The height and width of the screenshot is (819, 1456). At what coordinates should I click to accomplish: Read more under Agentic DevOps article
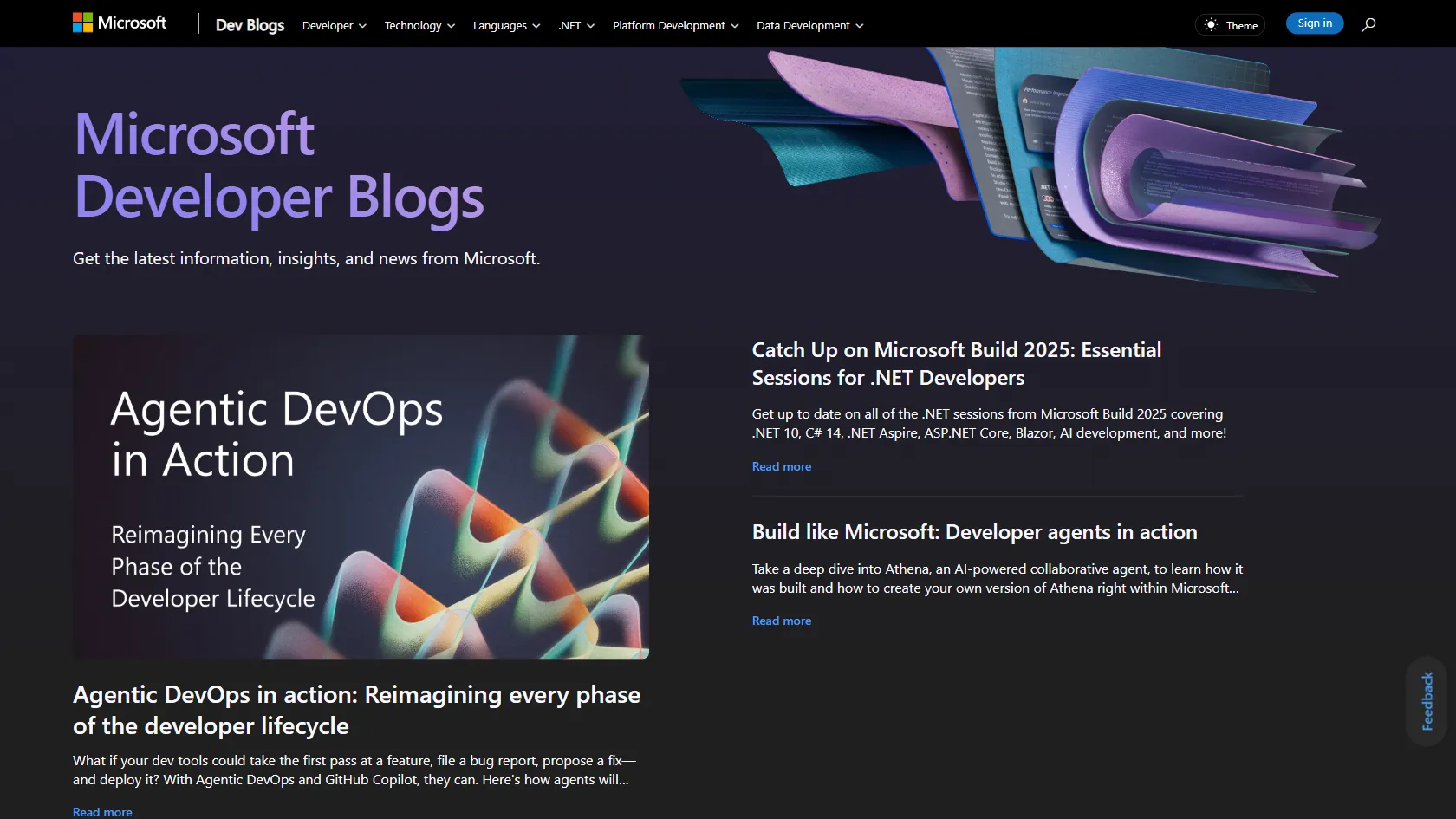tap(102, 812)
